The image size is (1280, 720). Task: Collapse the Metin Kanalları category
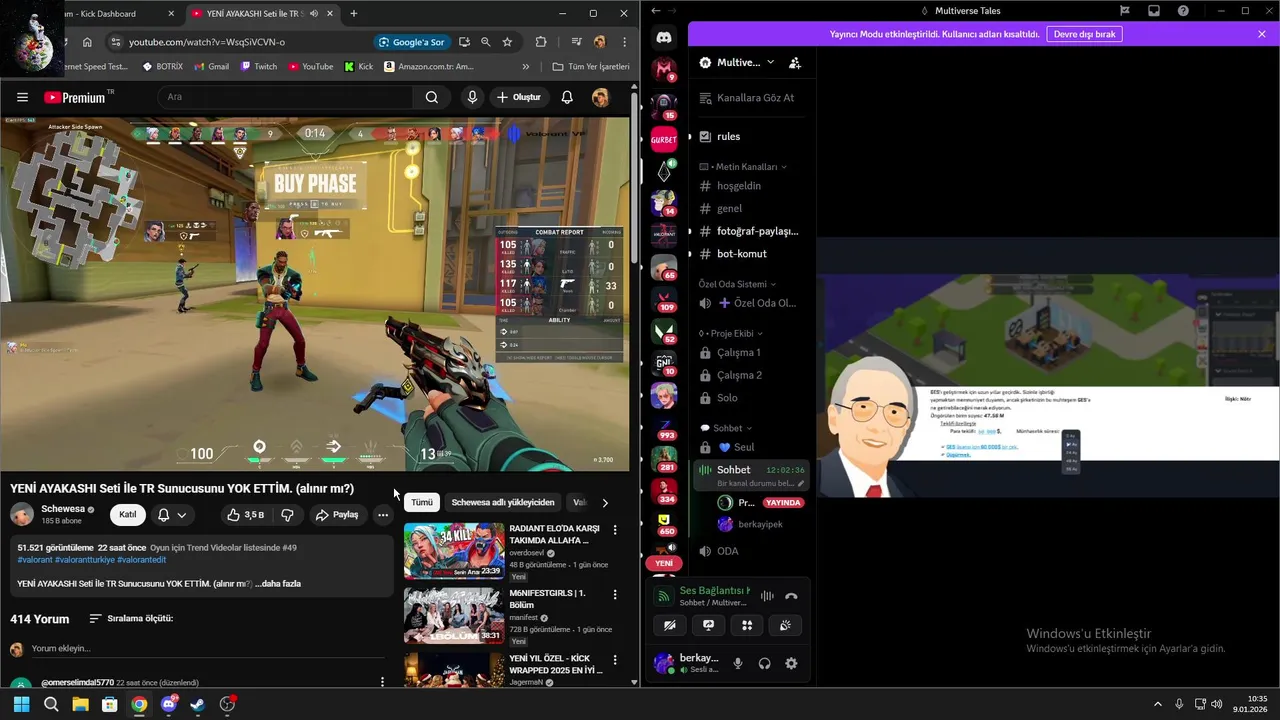[x=743, y=167]
